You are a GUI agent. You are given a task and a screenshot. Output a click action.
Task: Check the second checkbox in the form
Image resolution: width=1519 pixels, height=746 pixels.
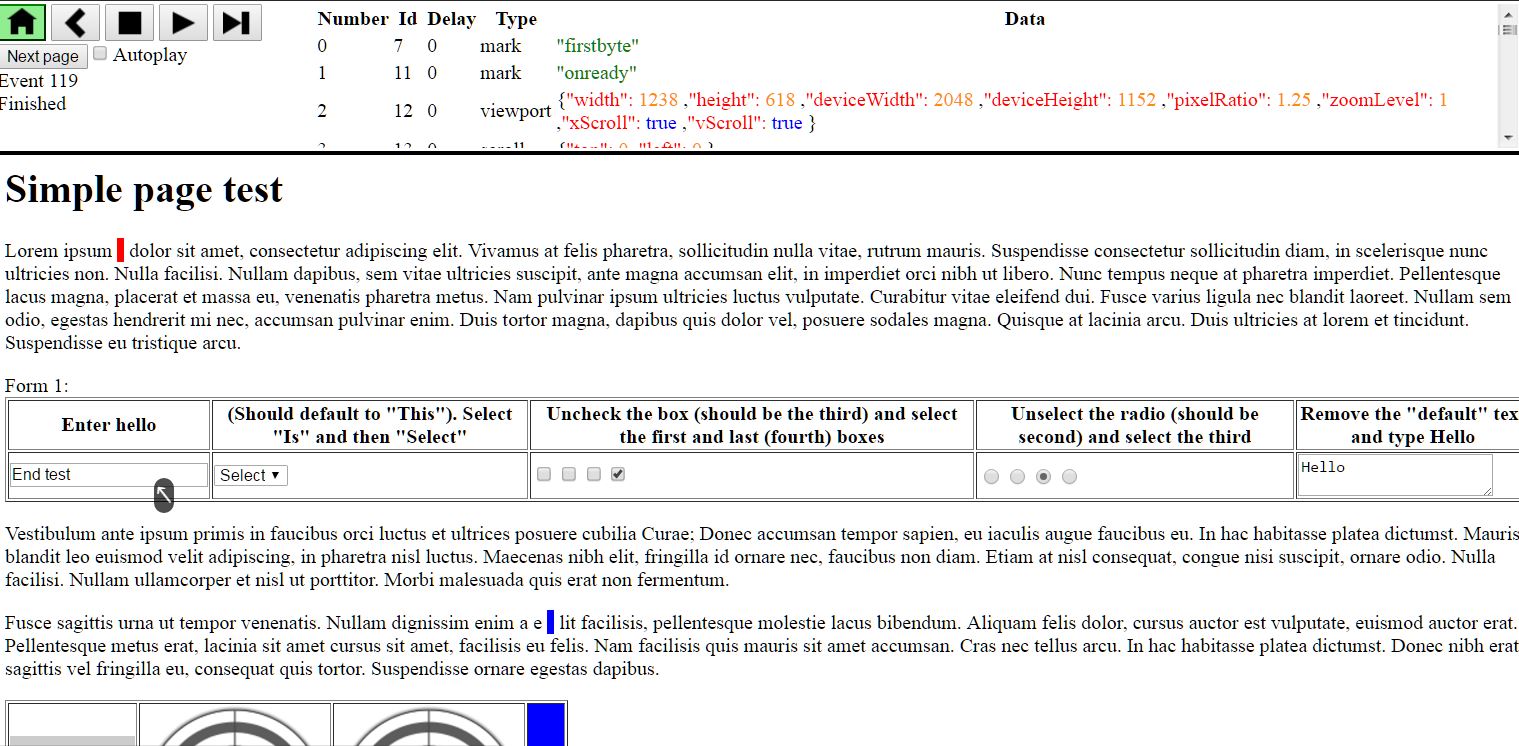569,474
